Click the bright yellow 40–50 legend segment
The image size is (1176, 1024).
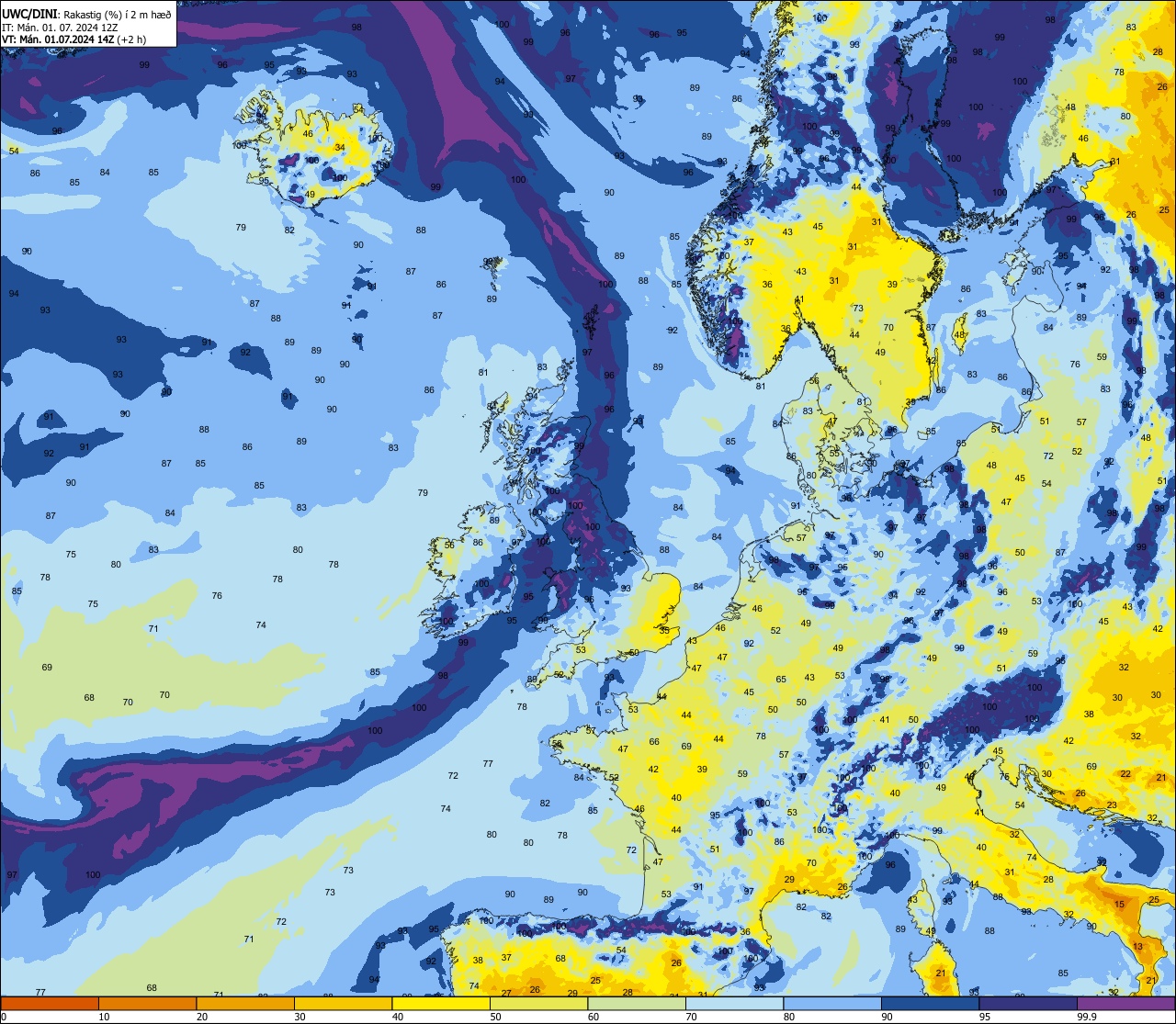pyautogui.click(x=441, y=1004)
